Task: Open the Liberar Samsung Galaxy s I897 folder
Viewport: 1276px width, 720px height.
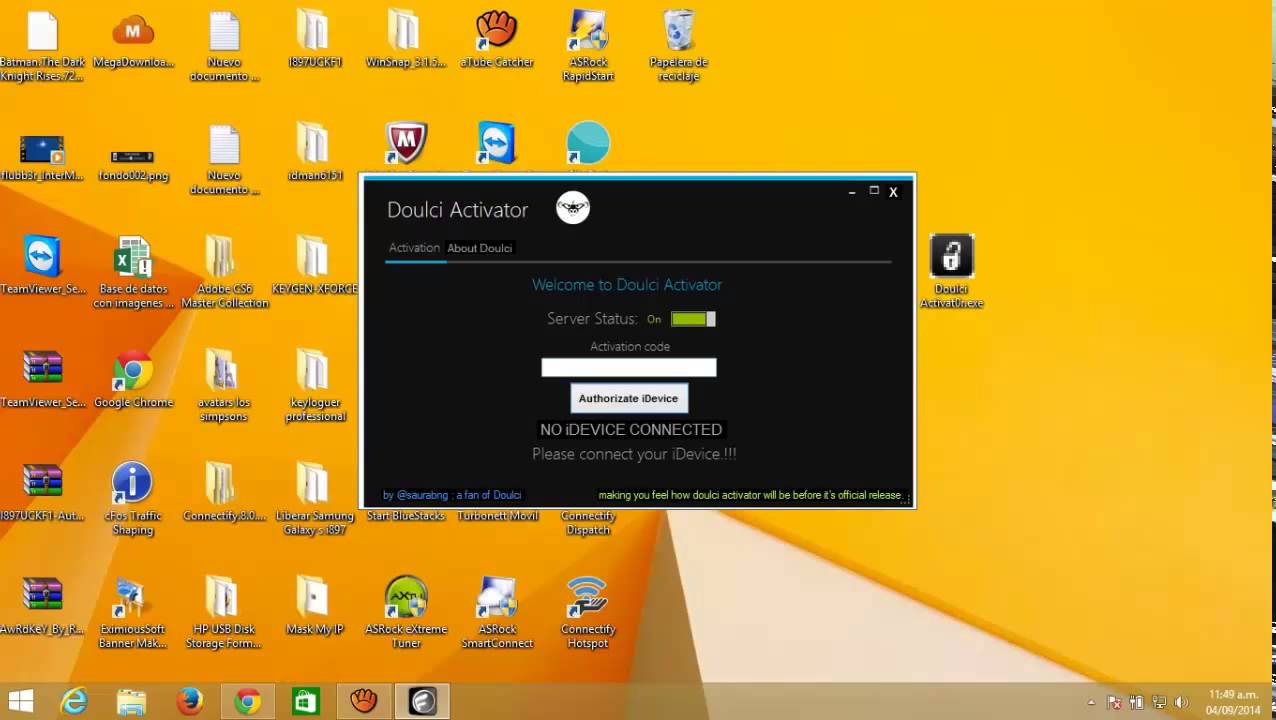Action: point(314,500)
